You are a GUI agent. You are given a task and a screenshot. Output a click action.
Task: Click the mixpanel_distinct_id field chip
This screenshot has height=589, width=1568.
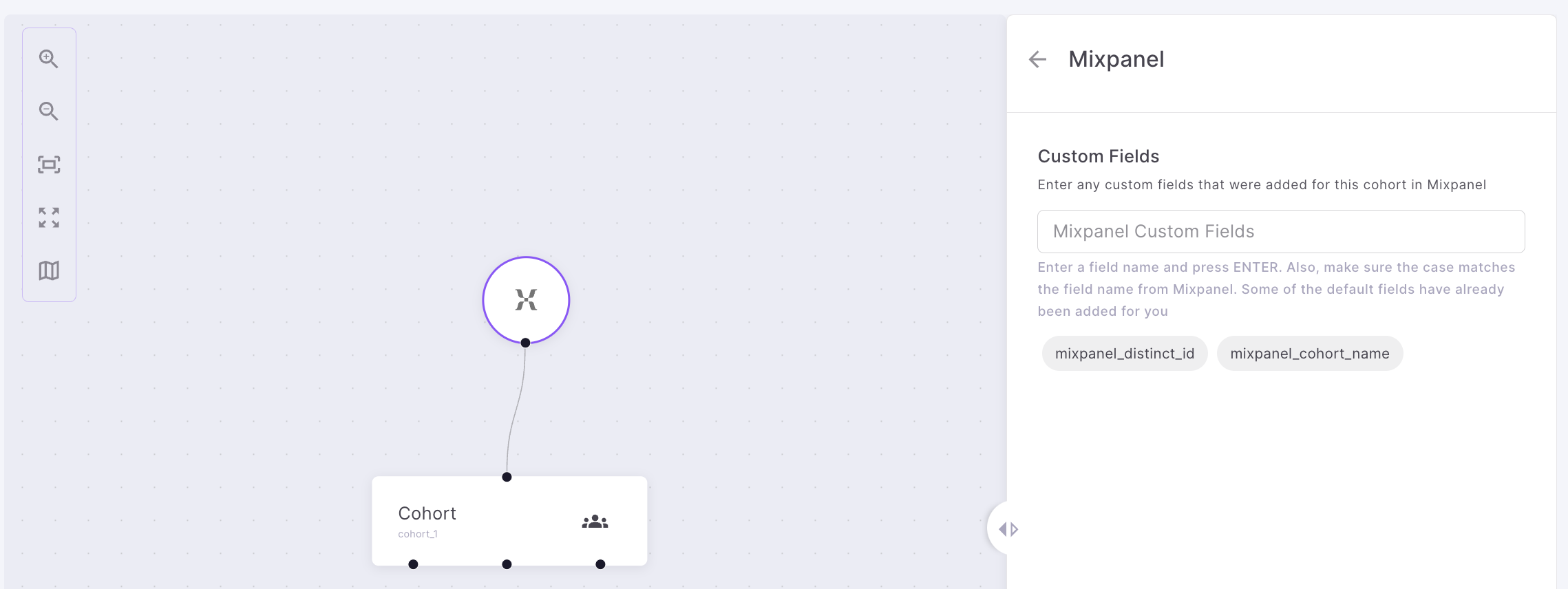coord(1124,354)
